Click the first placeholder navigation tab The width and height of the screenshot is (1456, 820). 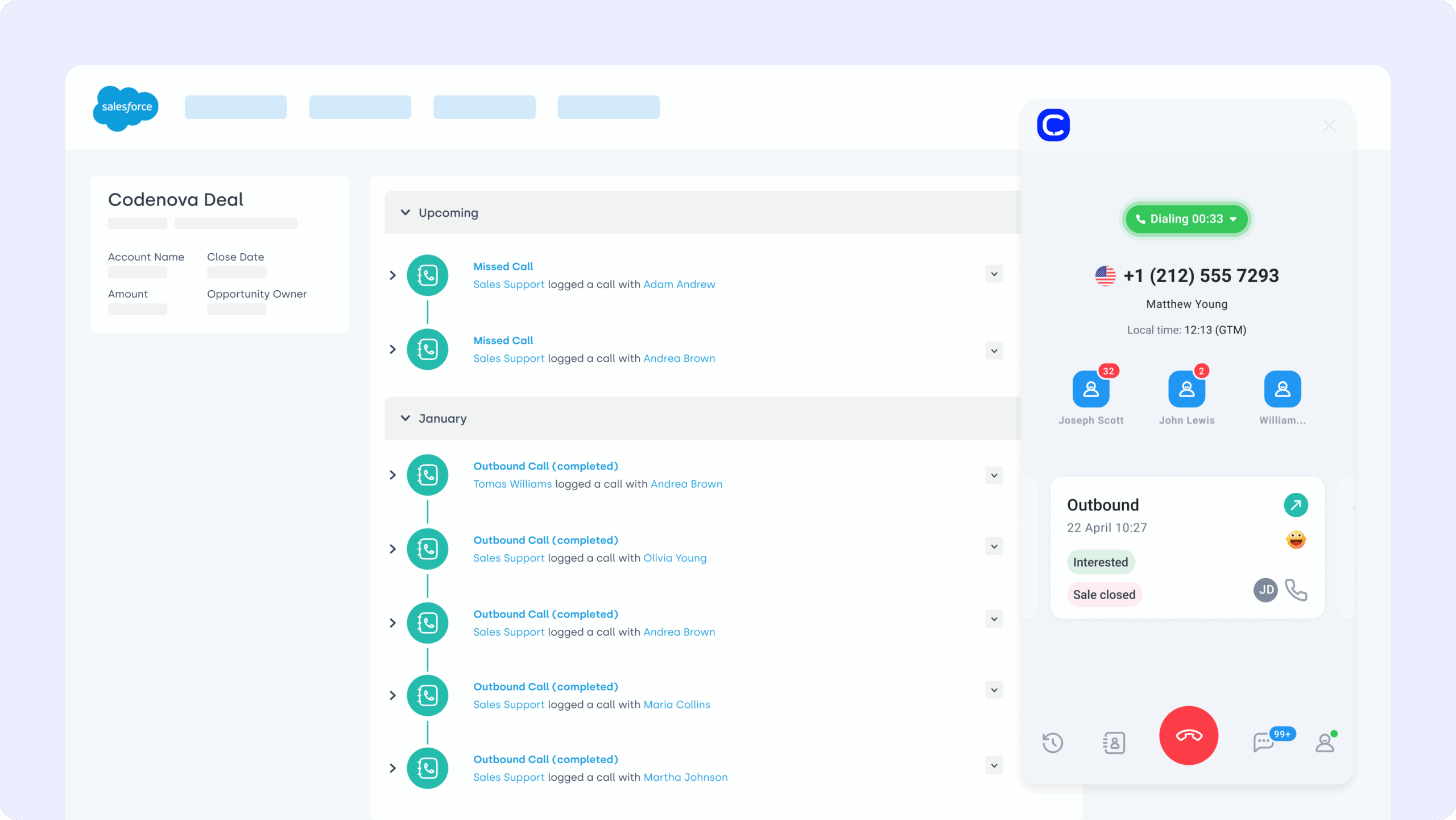pyautogui.click(x=235, y=107)
